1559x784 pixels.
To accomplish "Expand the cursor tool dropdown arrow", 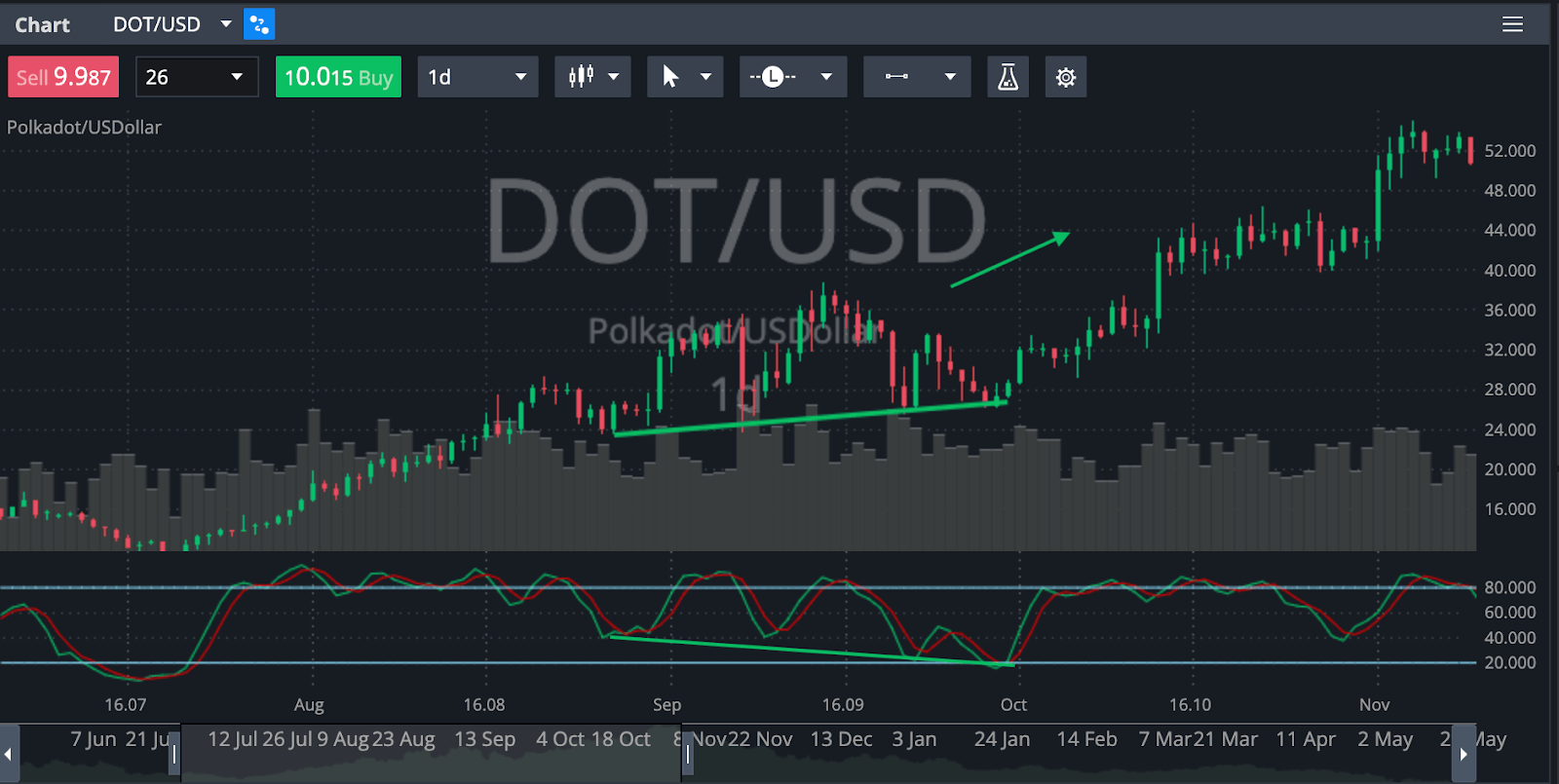I will pyautogui.click(x=705, y=77).
